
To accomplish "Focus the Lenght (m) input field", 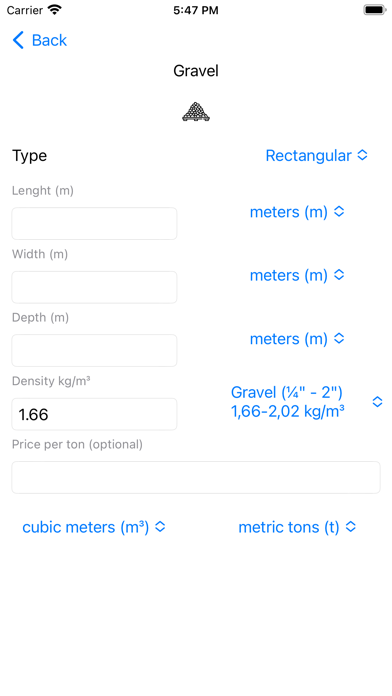I will 94,223.
